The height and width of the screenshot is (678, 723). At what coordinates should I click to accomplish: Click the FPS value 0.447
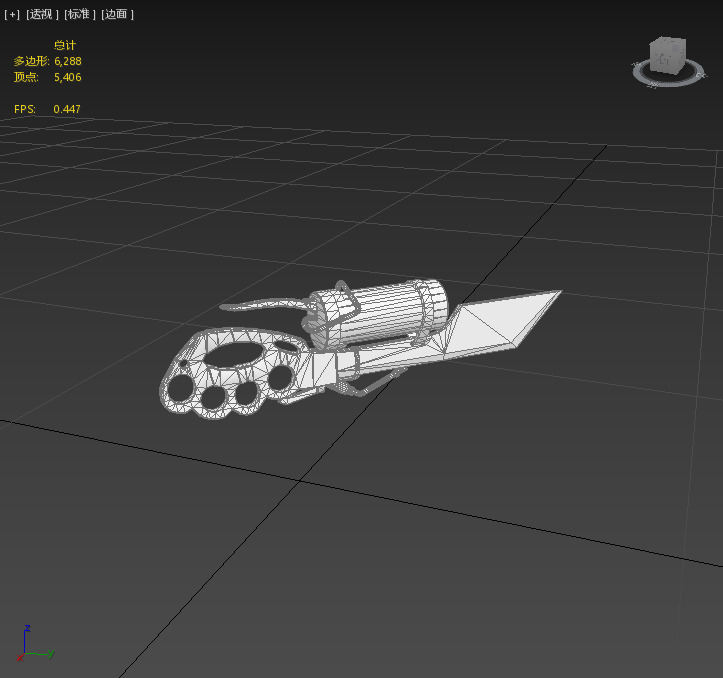coord(67,109)
